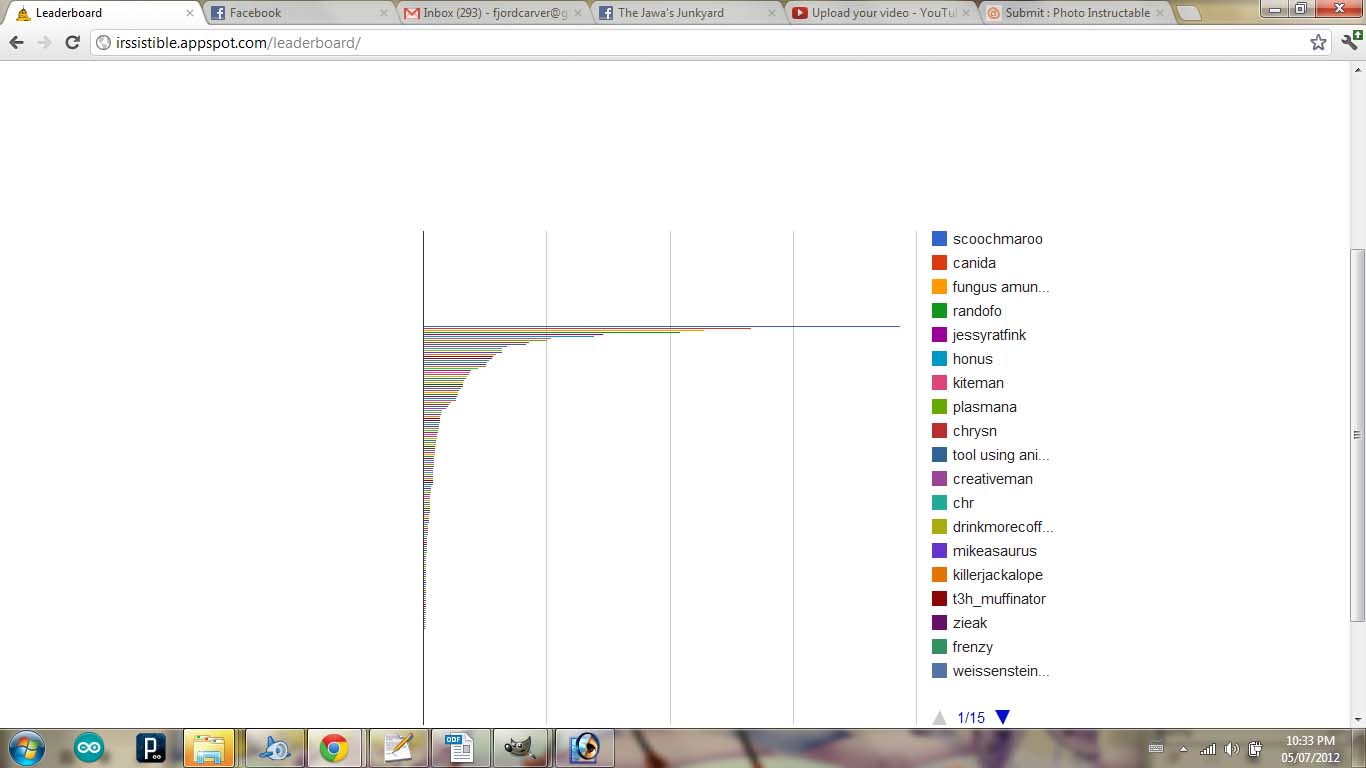1366x768 pixels.
Task: Click the fungus amun... orange legend swatch
Action: (939, 287)
